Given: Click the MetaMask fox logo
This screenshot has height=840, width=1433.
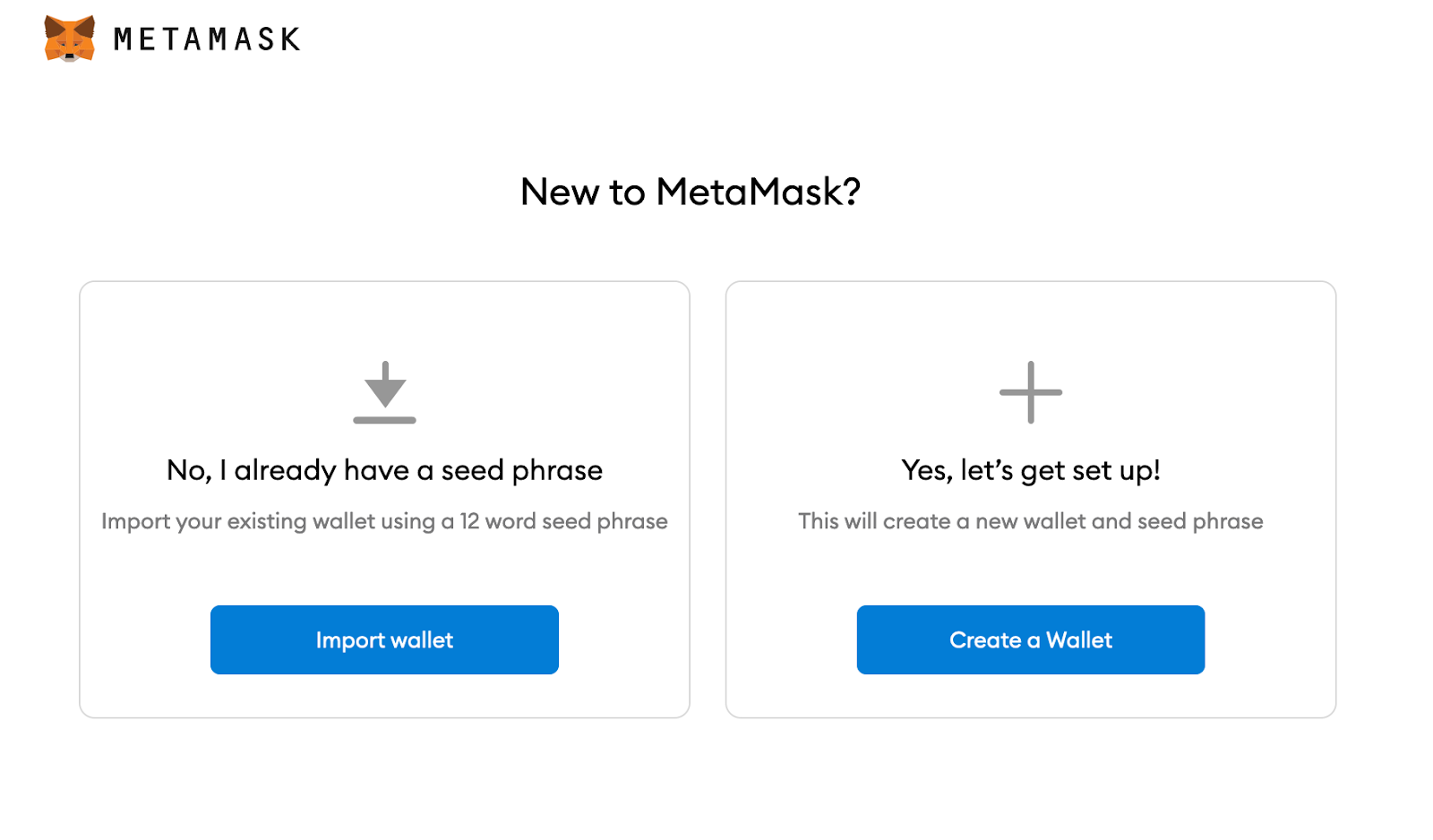Looking at the screenshot, I should (70, 39).
